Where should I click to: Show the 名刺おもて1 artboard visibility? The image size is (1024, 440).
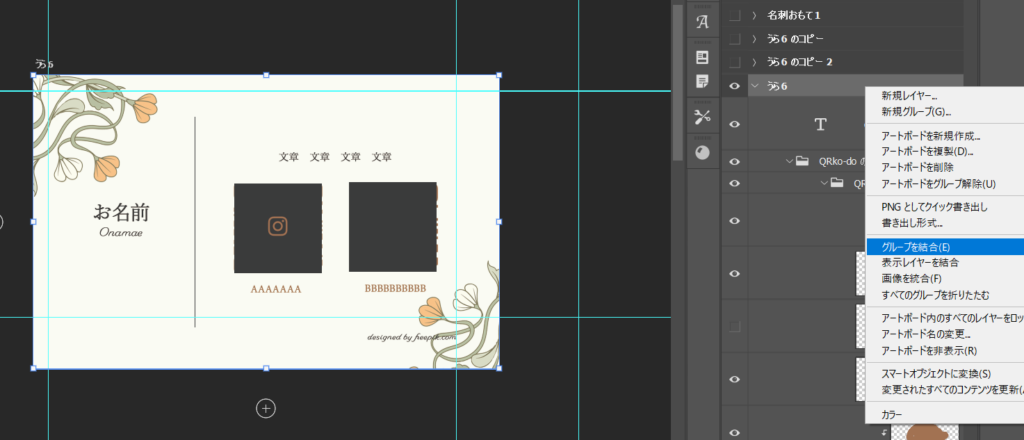click(x=735, y=16)
